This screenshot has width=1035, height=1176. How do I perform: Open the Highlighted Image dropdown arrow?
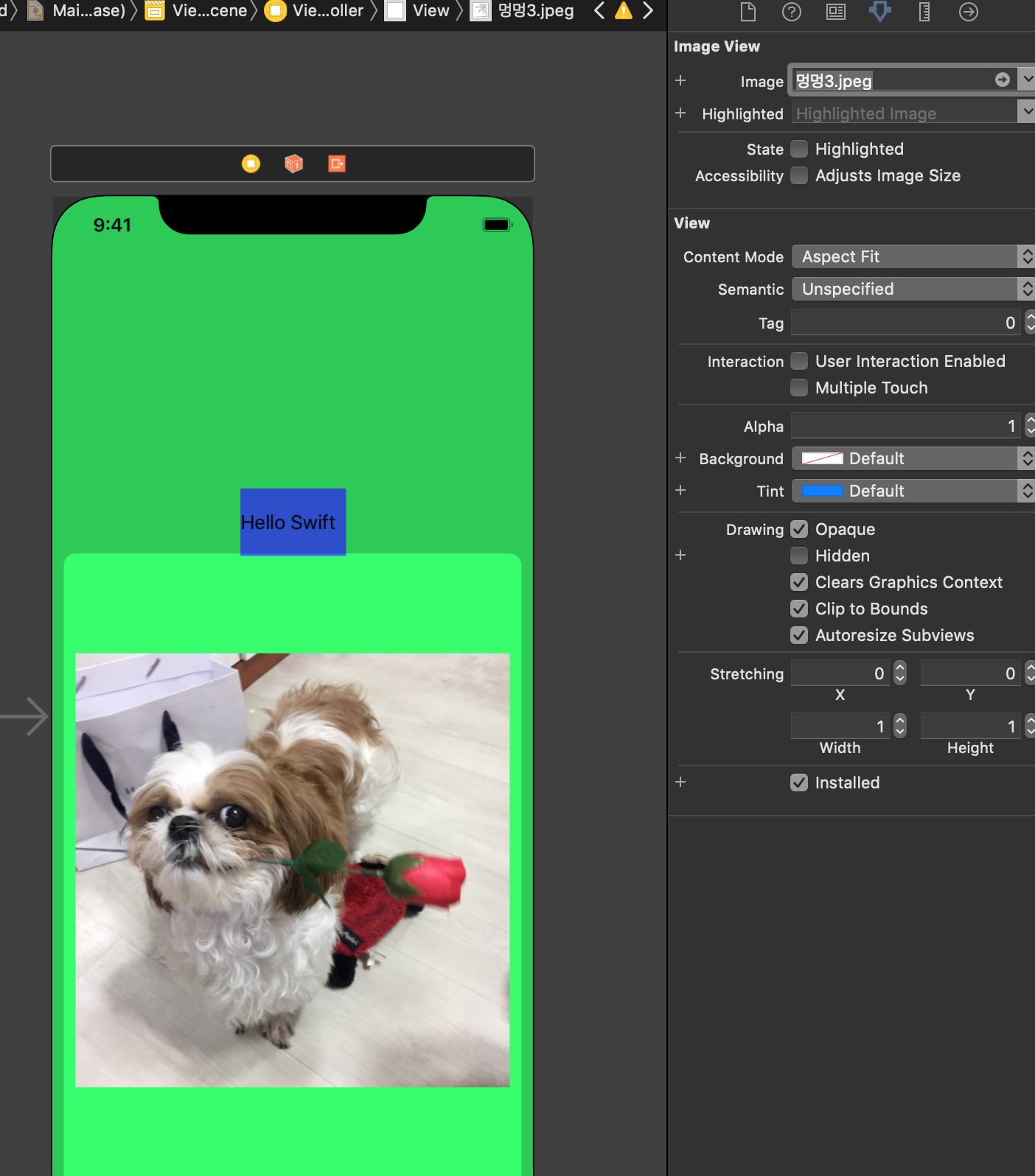click(x=1027, y=112)
